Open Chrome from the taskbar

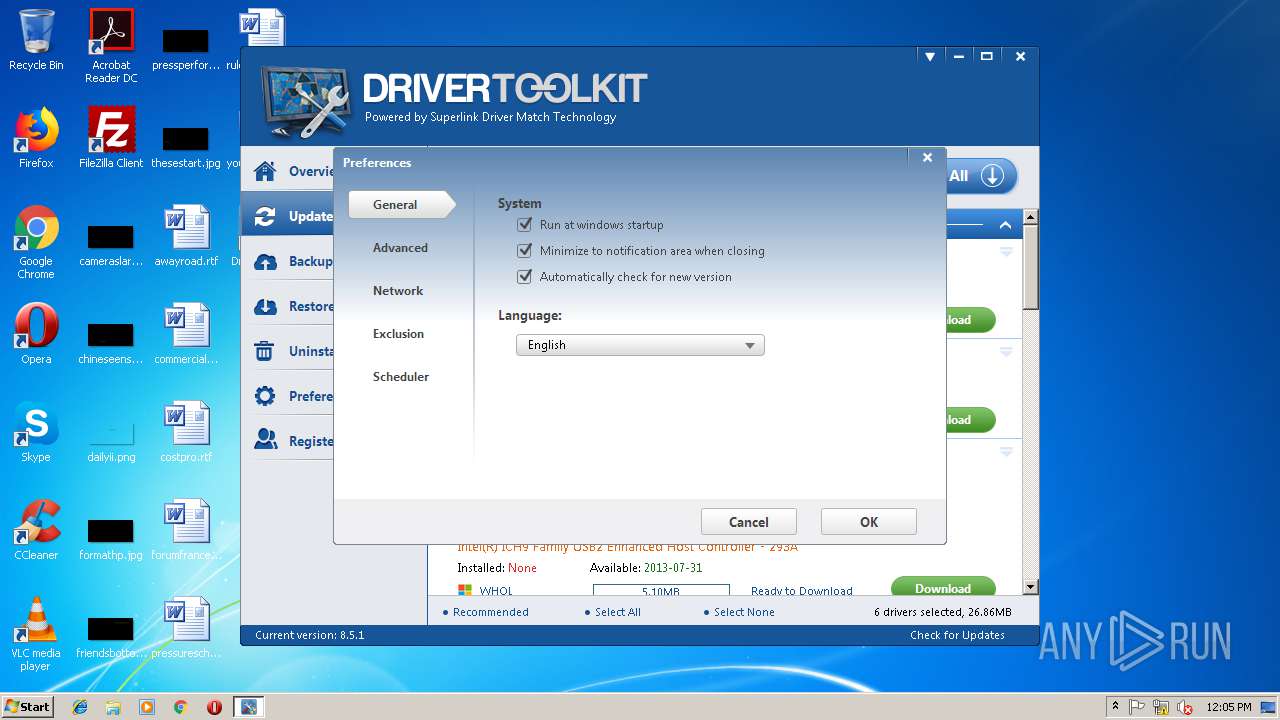coord(180,707)
